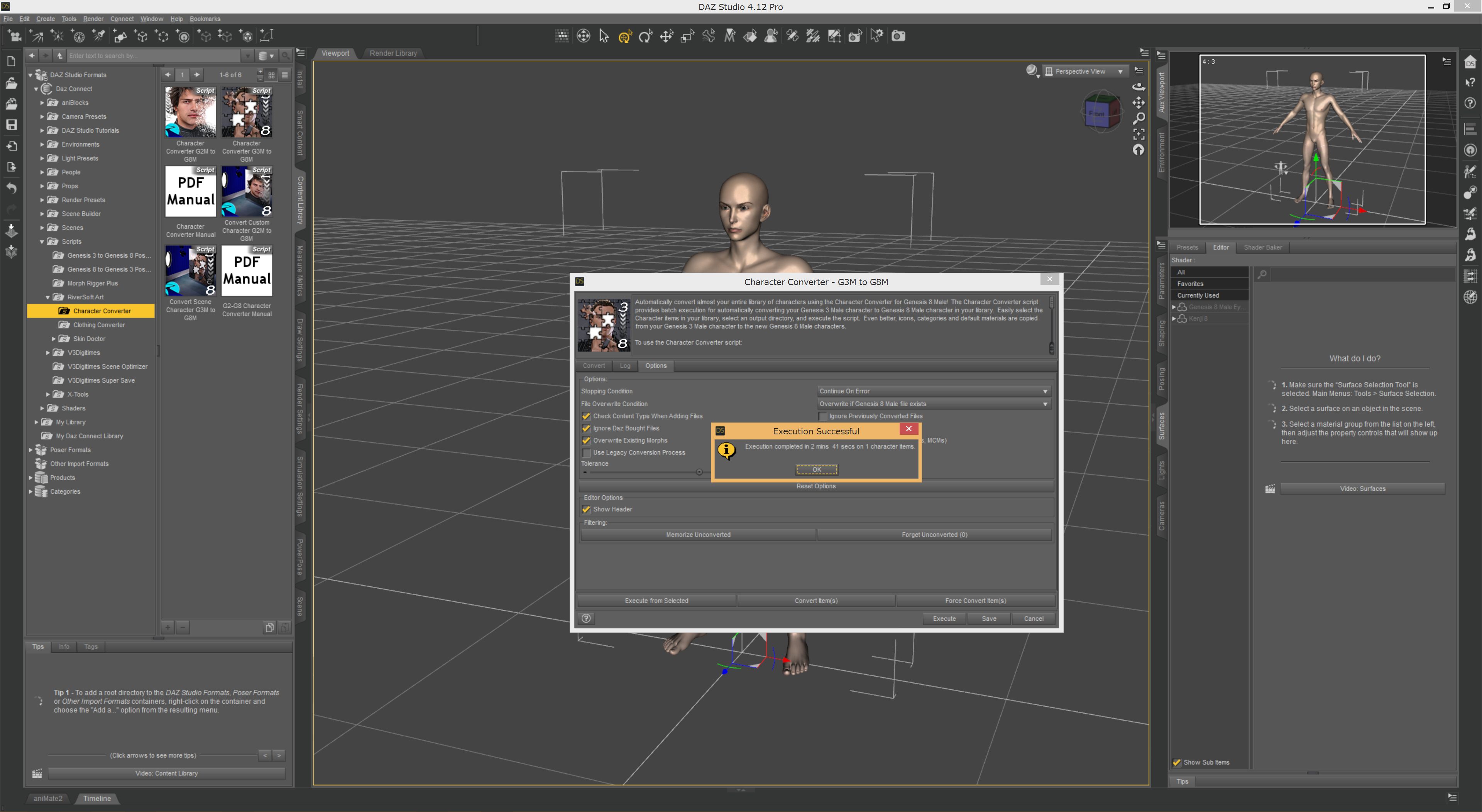The height and width of the screenshot is (812, 1482).
Task: Click the Execute button
Action: (x=944, y=618)
